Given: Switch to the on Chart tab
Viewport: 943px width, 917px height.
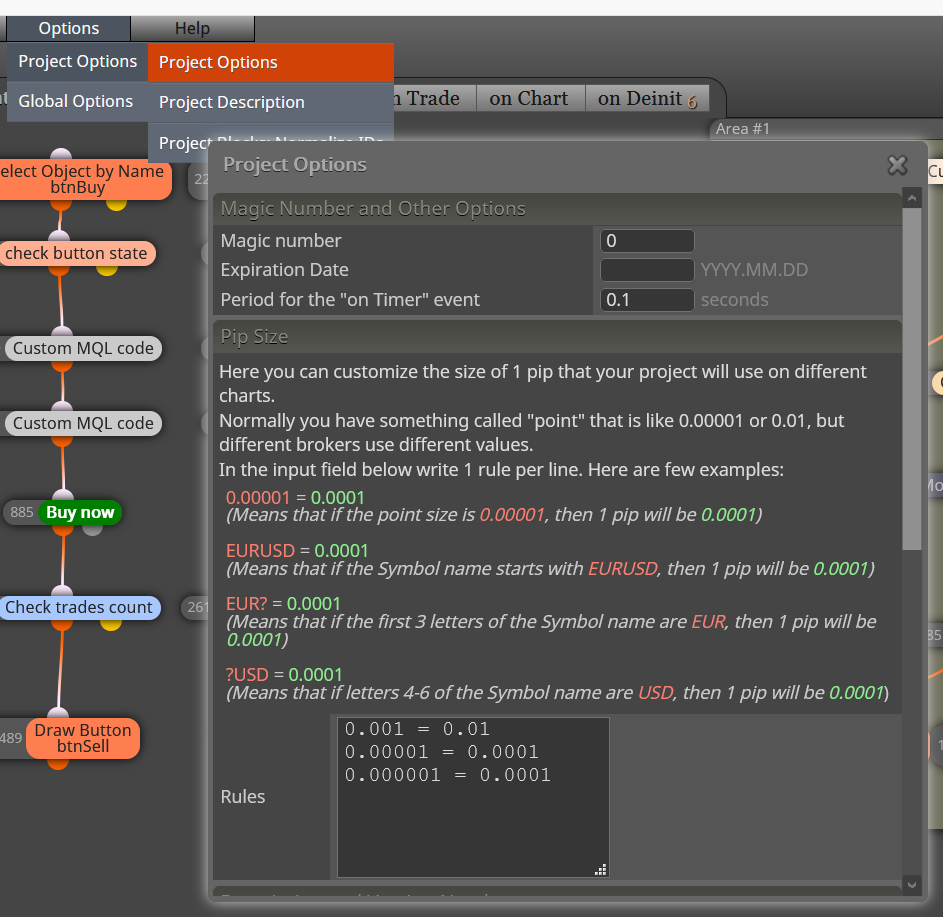Looking at the screenshot, I should [x=529, y=98].
